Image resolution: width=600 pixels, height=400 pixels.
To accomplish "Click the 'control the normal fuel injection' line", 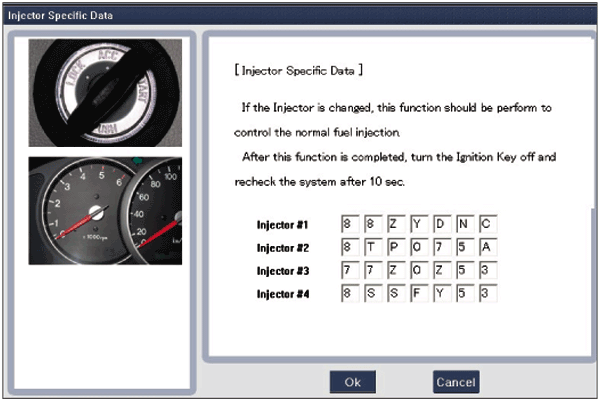I will (x=317, y=132).
